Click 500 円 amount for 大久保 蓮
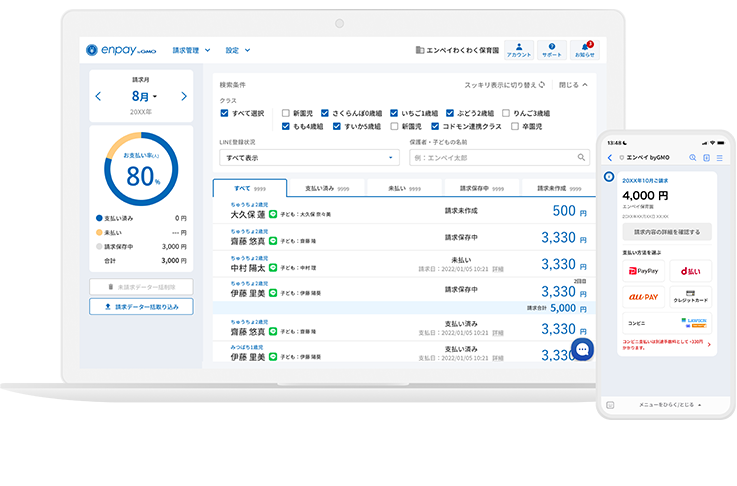This screenshot has height=486, width=737. (x=569, y=211)
